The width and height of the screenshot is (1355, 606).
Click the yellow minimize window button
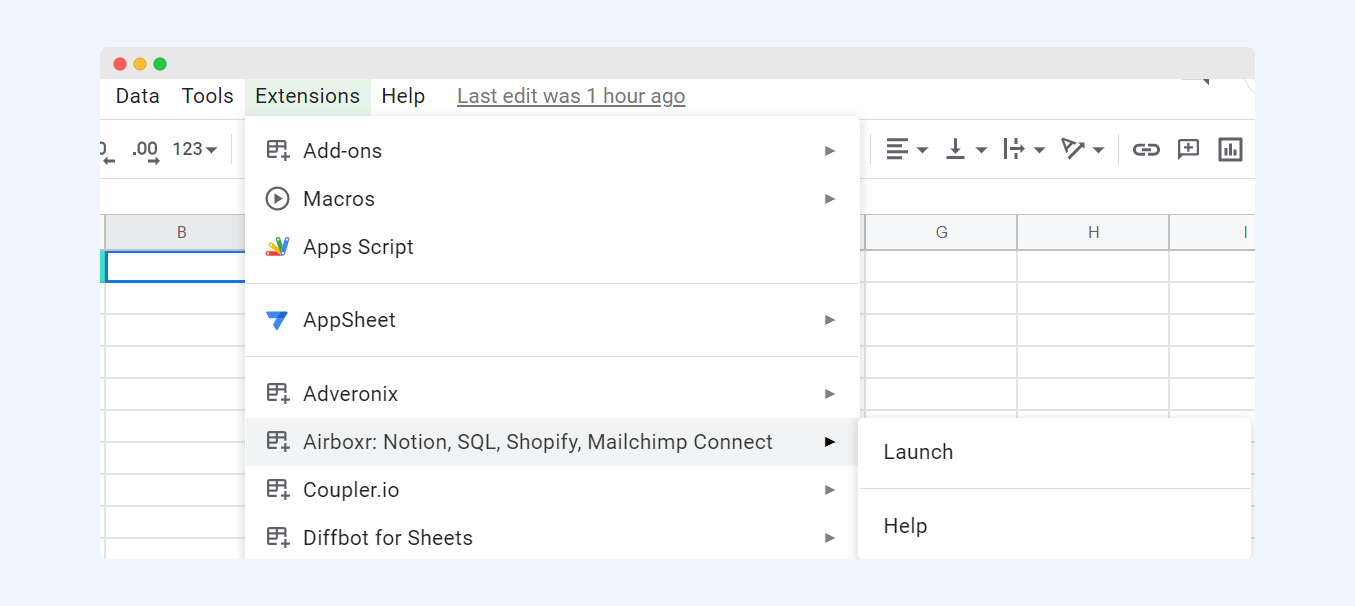(x=140, y=64)
